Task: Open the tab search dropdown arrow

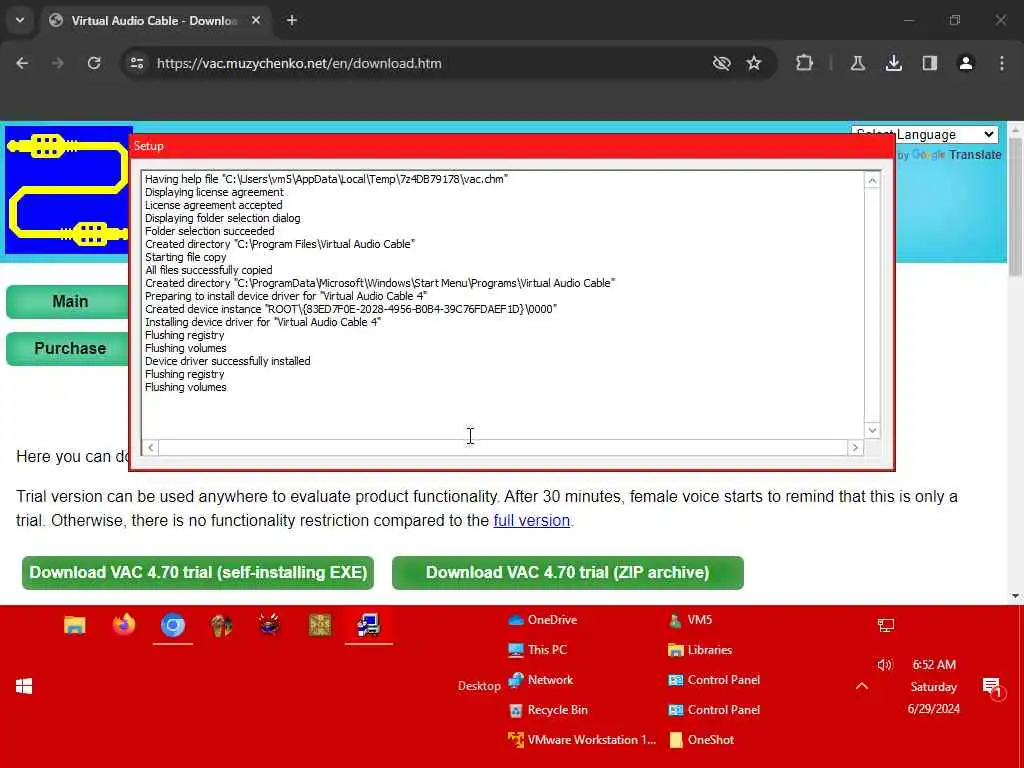Action: (20, 20)
